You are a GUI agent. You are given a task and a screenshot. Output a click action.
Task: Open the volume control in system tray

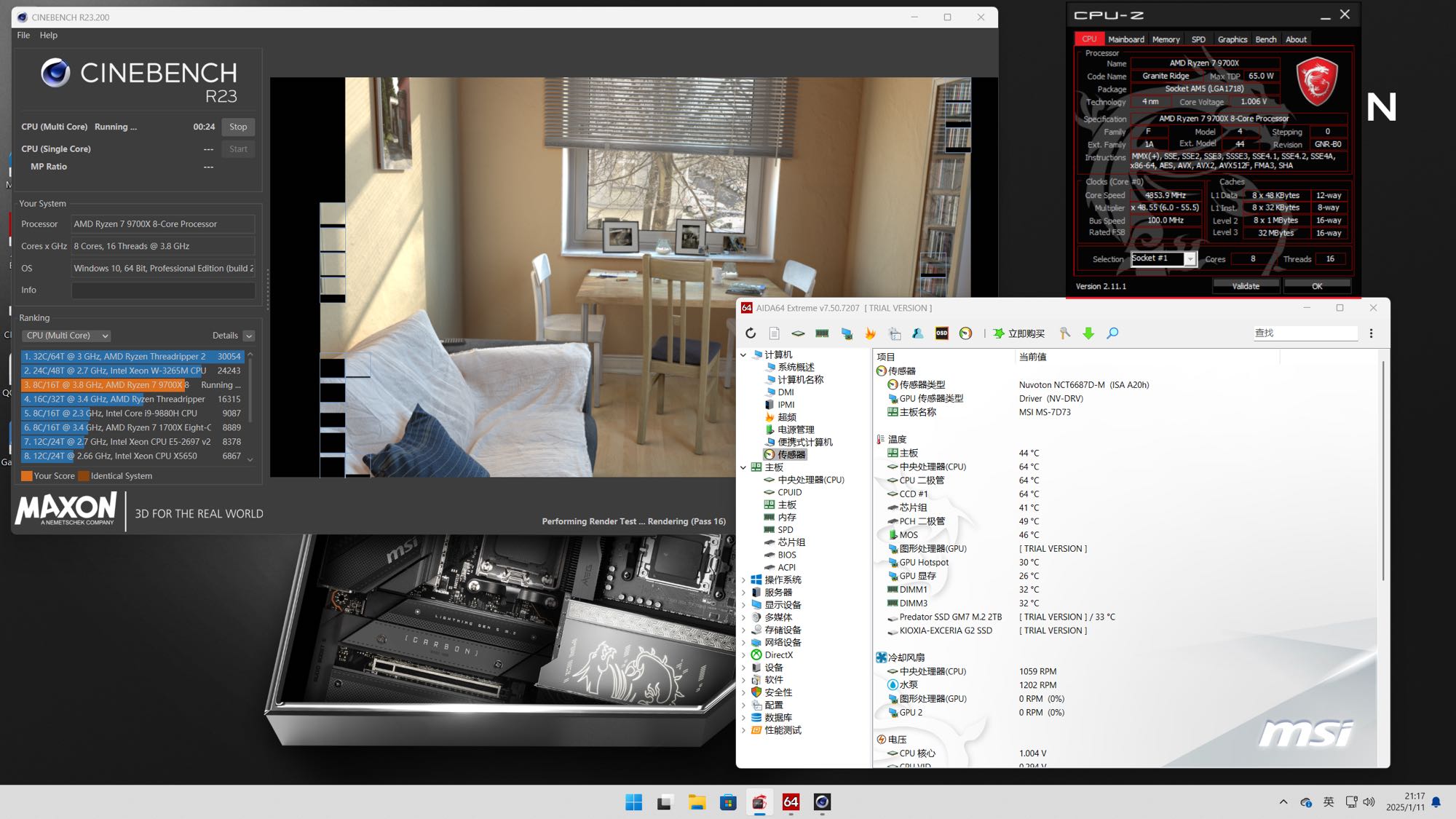pos(1369,802)
